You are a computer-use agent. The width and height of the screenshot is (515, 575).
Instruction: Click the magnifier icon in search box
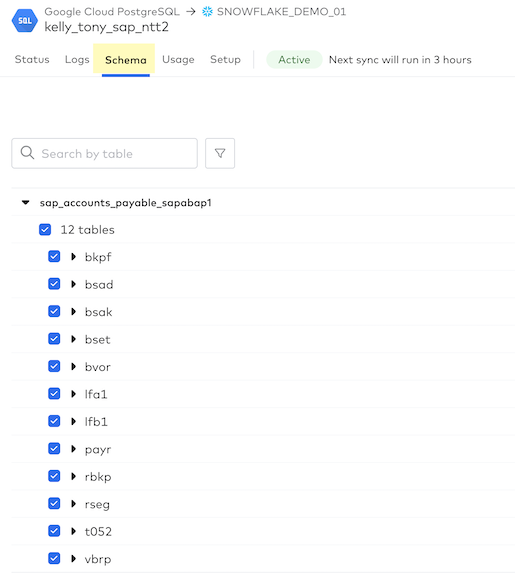(28, 153)
